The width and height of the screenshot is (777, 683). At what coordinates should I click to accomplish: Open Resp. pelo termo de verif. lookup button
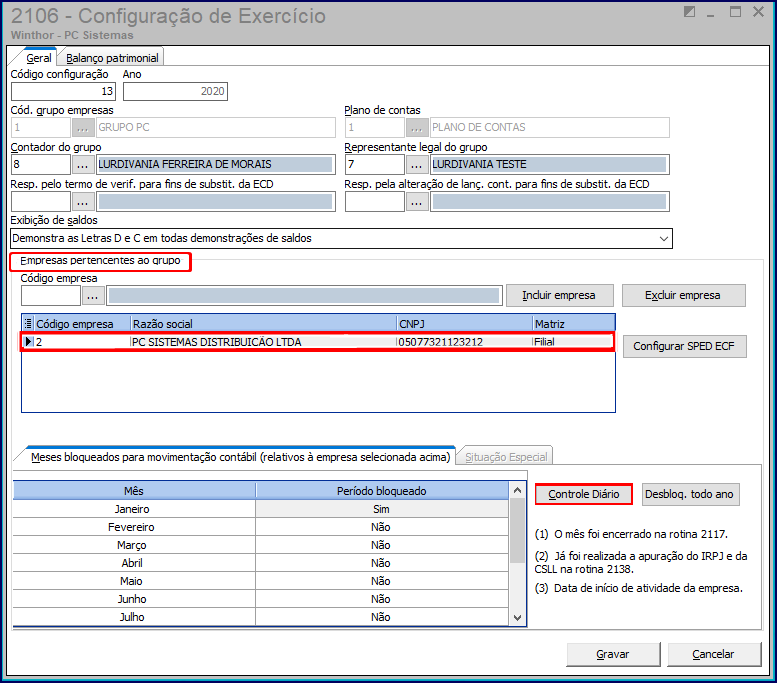click(83, 202)
